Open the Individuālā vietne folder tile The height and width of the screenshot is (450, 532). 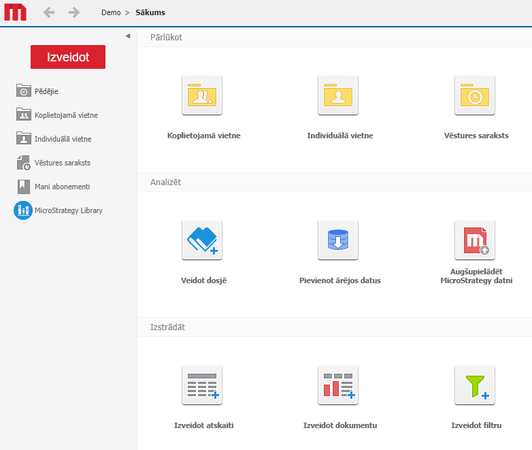[x=338, y=96]
